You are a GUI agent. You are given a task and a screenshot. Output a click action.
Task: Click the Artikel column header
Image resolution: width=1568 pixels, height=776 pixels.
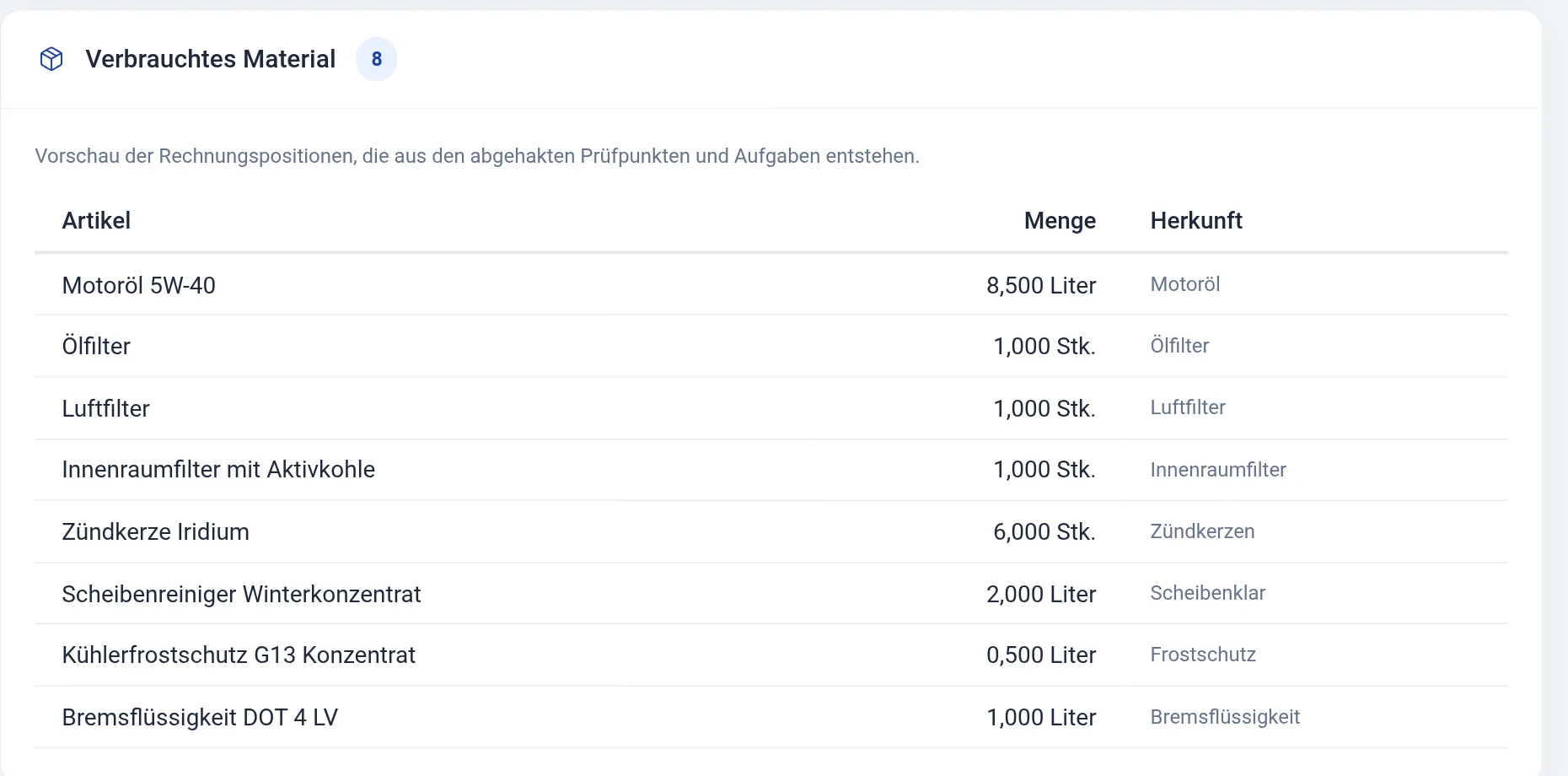click(x=96, y=221)
